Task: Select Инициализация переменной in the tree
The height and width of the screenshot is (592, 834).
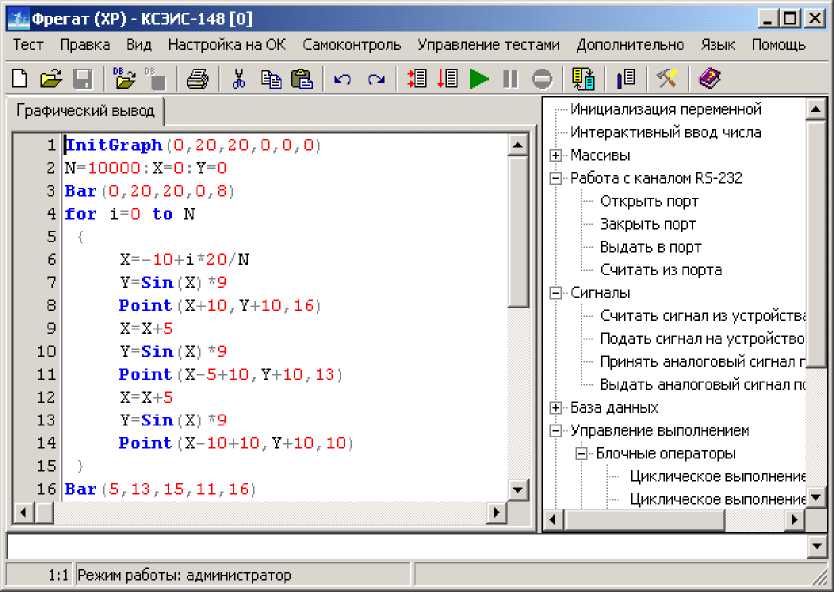Action: point(666,110)
